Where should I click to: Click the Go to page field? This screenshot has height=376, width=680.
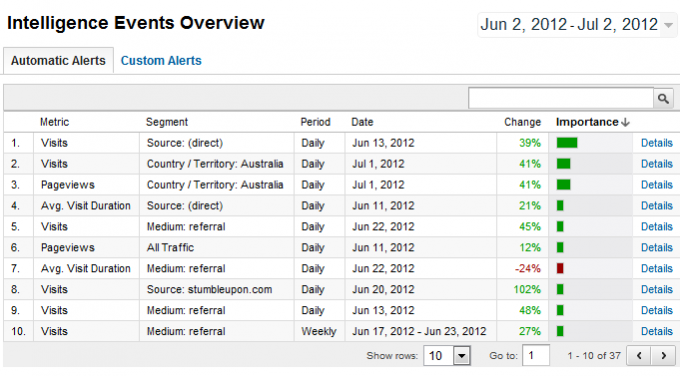536,356
